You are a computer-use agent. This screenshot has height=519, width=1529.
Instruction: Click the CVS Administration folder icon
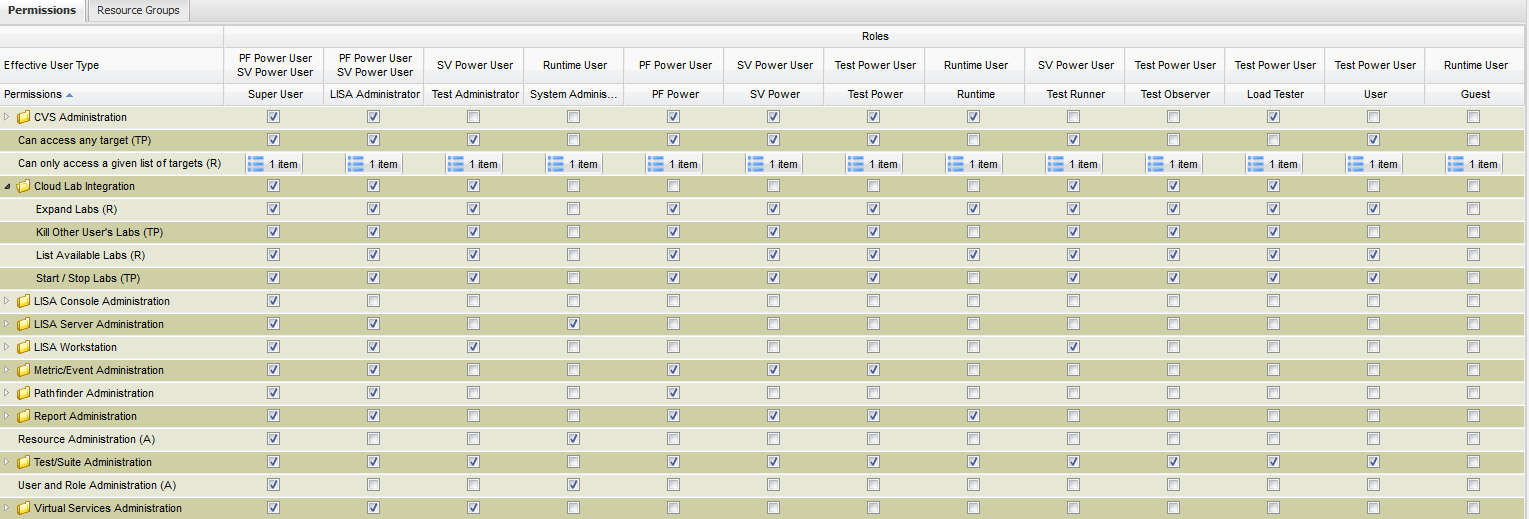click(23, 117)
